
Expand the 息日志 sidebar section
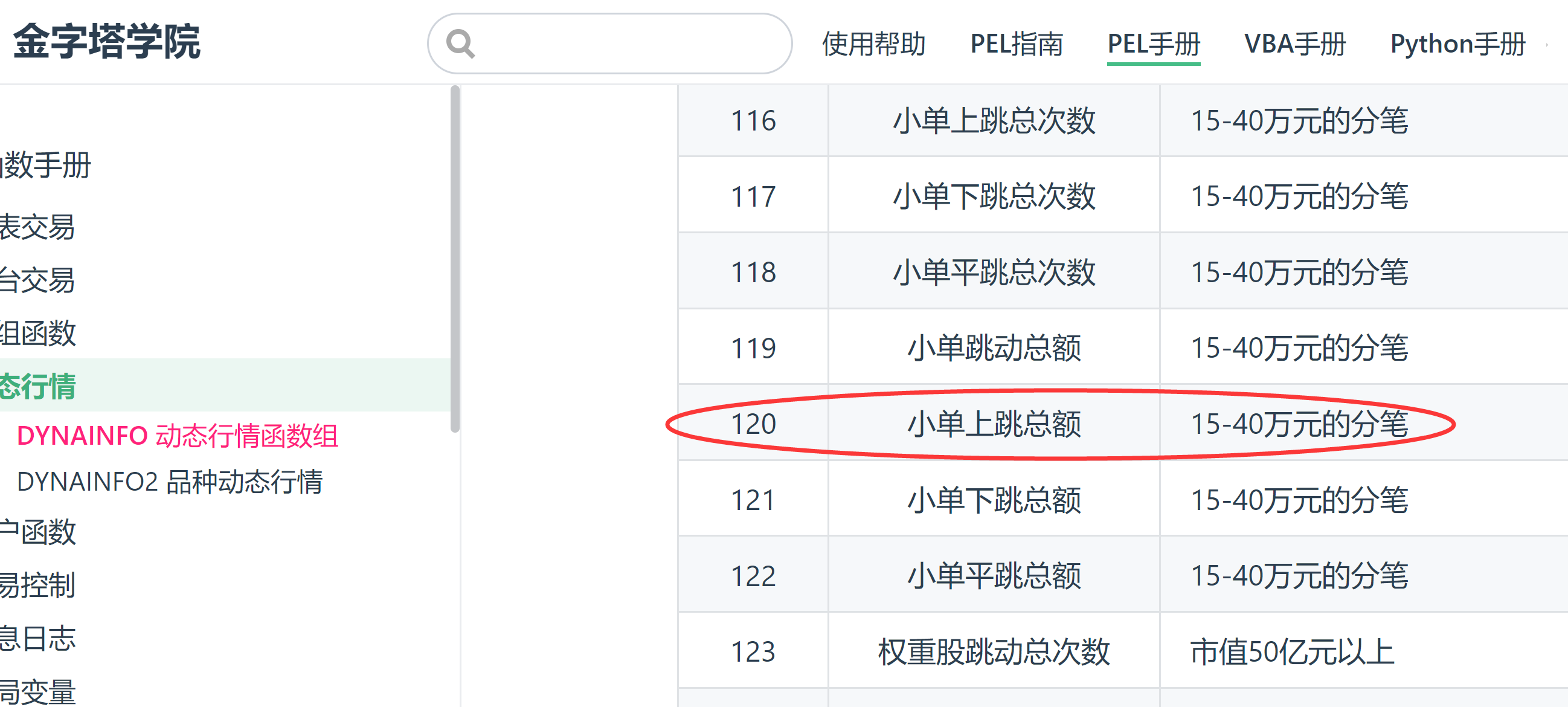(37, 638)
